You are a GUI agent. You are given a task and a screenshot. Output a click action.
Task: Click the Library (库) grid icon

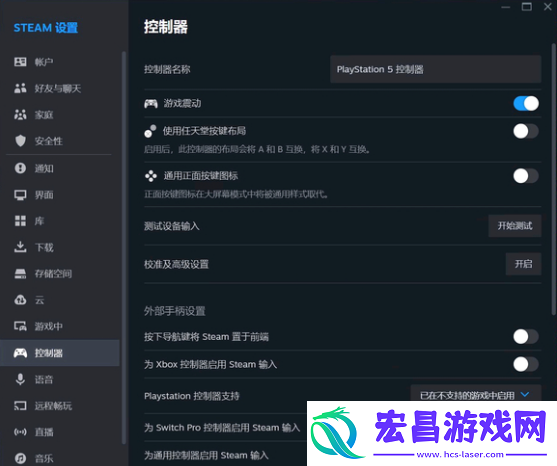click(x=20, y=221)
